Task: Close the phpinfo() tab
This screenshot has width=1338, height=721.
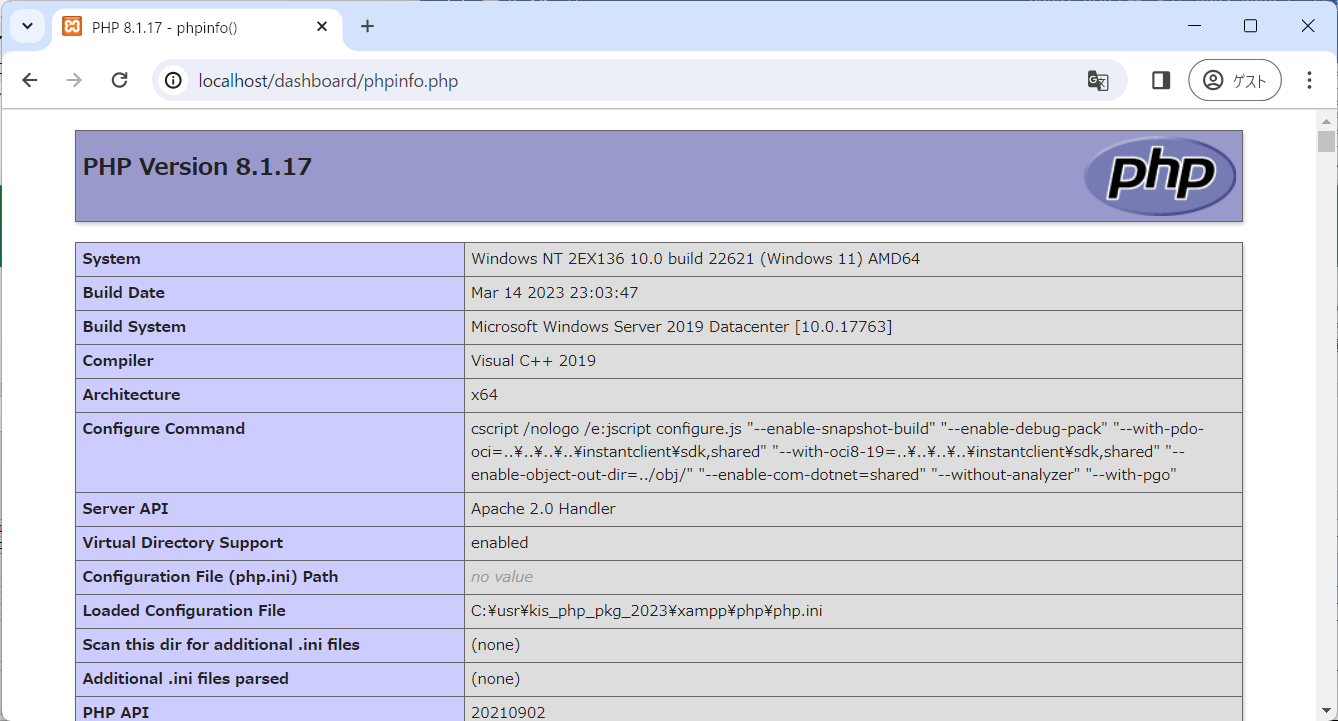Action: 322,27
